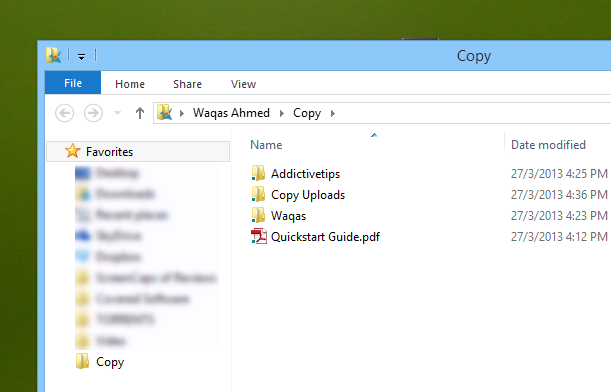The height and width of the screenshot is (392, 611).
Task: Switch to the Home ribbon tab
Action: pyautogui.click(x=130, y=84)
